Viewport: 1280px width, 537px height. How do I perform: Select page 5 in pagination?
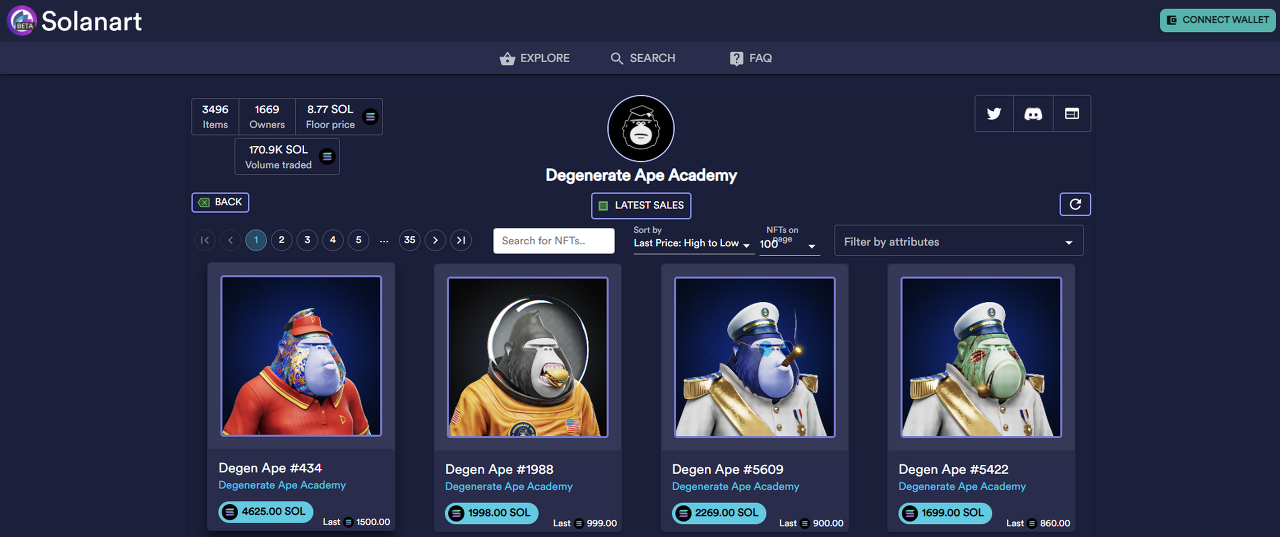coord(358,240)
